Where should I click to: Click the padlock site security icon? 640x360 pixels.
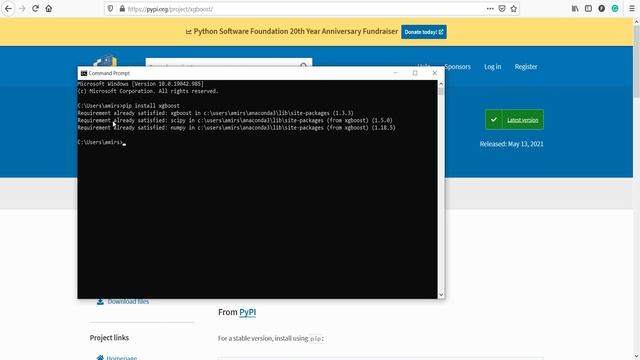click(x=122, y=9)
